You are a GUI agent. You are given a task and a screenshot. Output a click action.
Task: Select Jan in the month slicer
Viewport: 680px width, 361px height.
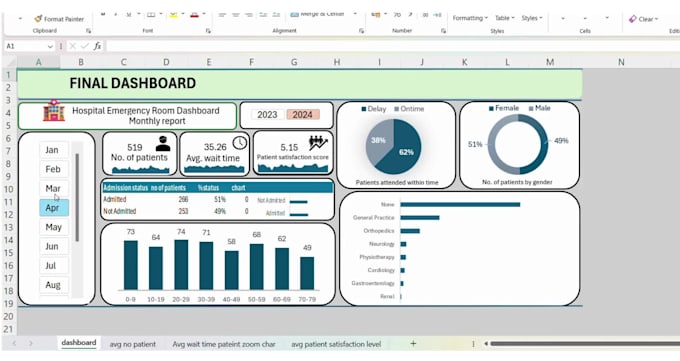coord(54,150)
